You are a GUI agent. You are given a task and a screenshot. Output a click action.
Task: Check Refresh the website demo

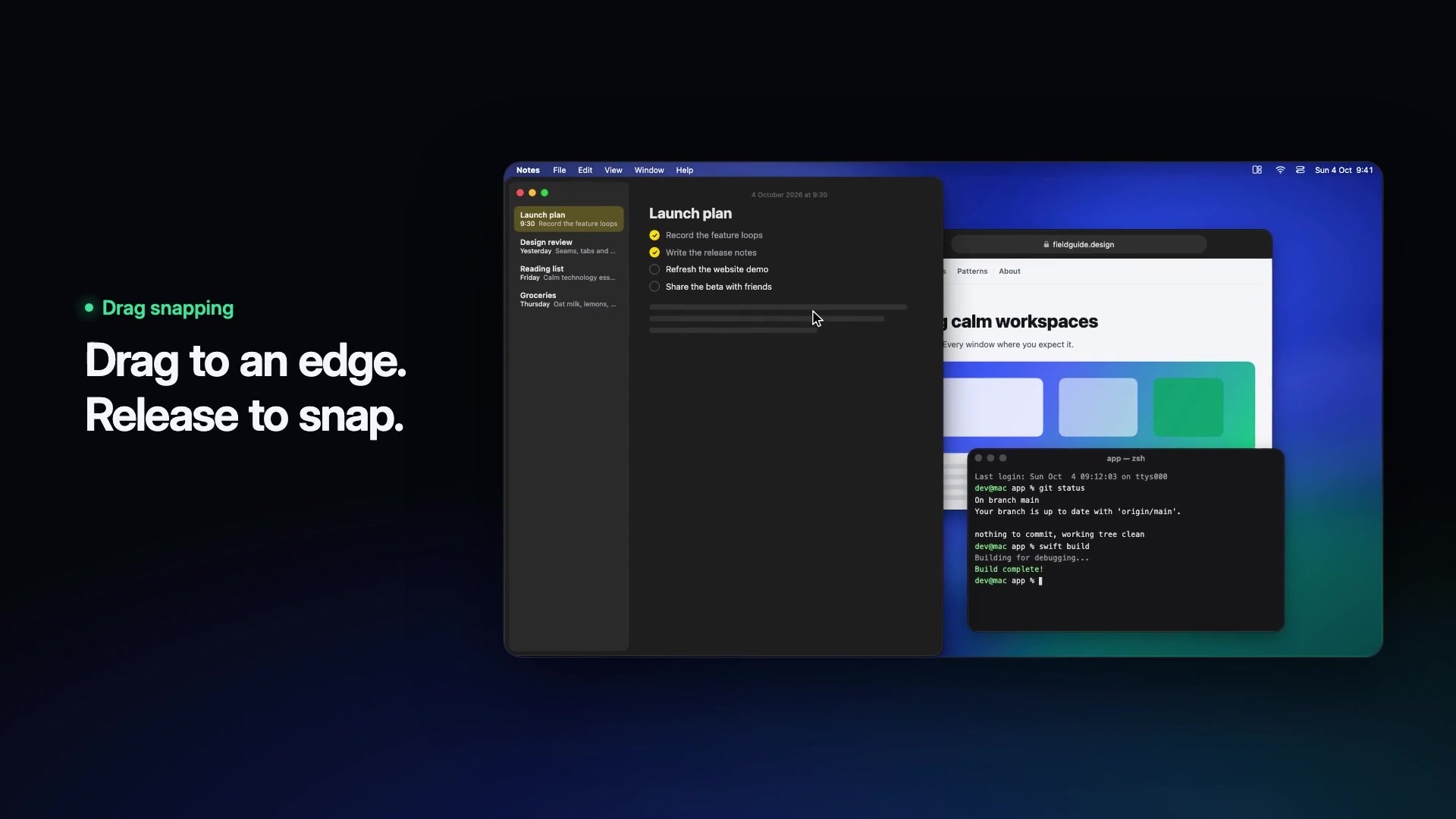[x=654, y=269]
